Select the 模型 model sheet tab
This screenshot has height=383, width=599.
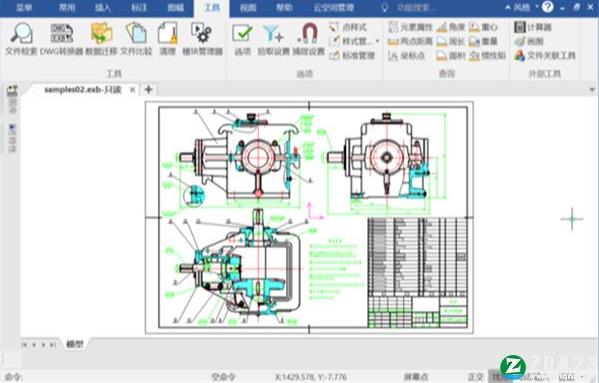point(74,344)
